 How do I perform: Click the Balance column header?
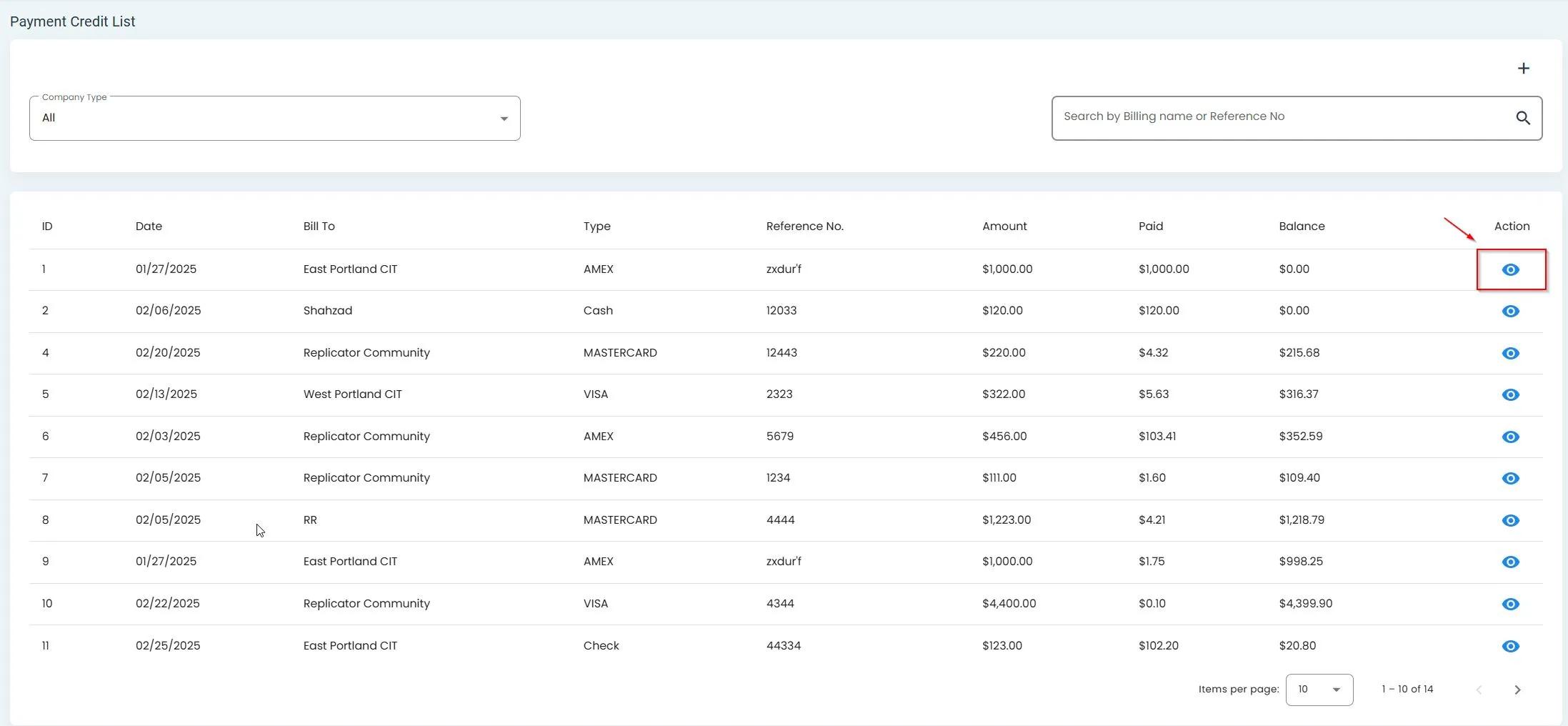1302,227
